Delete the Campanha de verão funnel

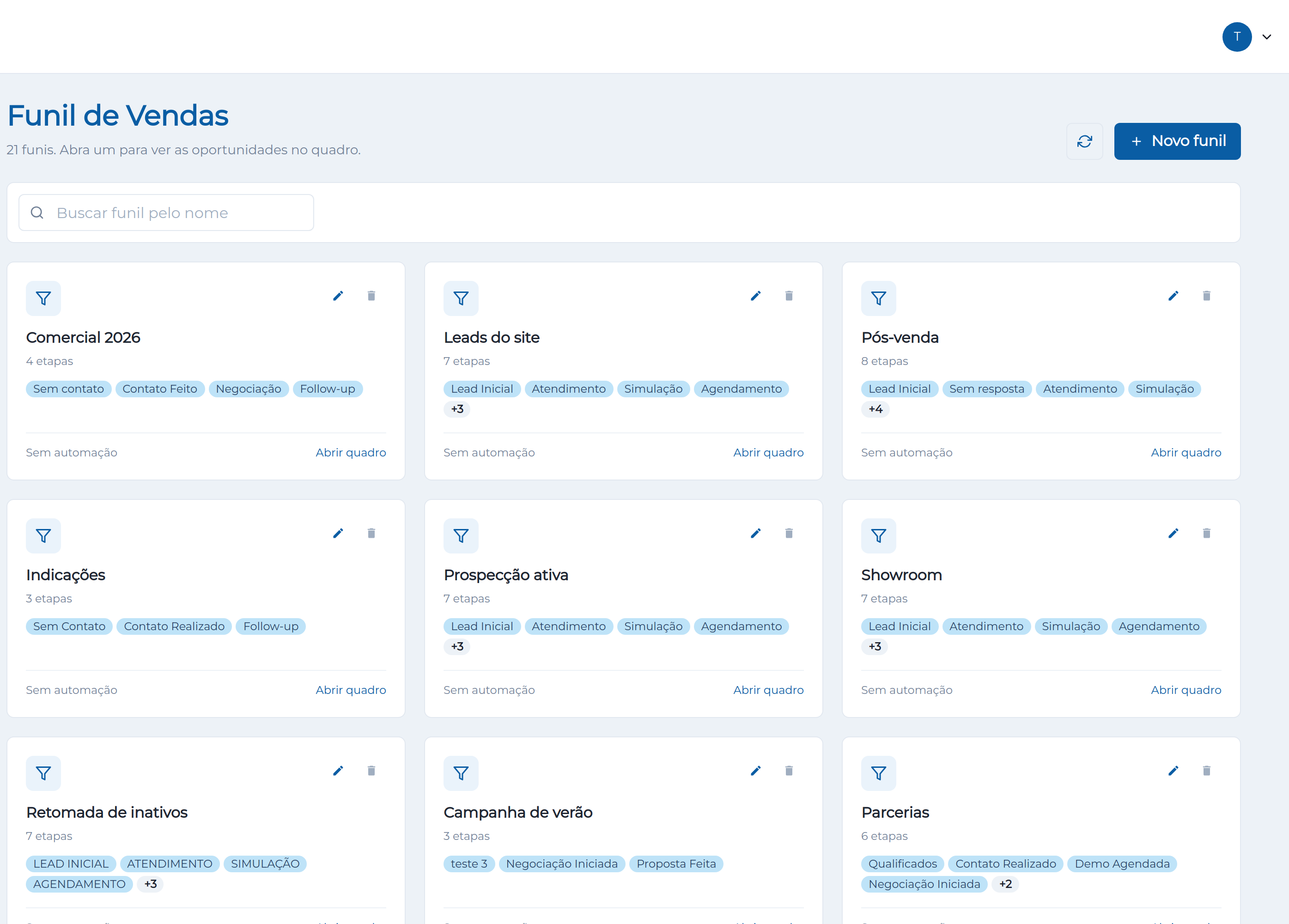(x=789, y=771)
